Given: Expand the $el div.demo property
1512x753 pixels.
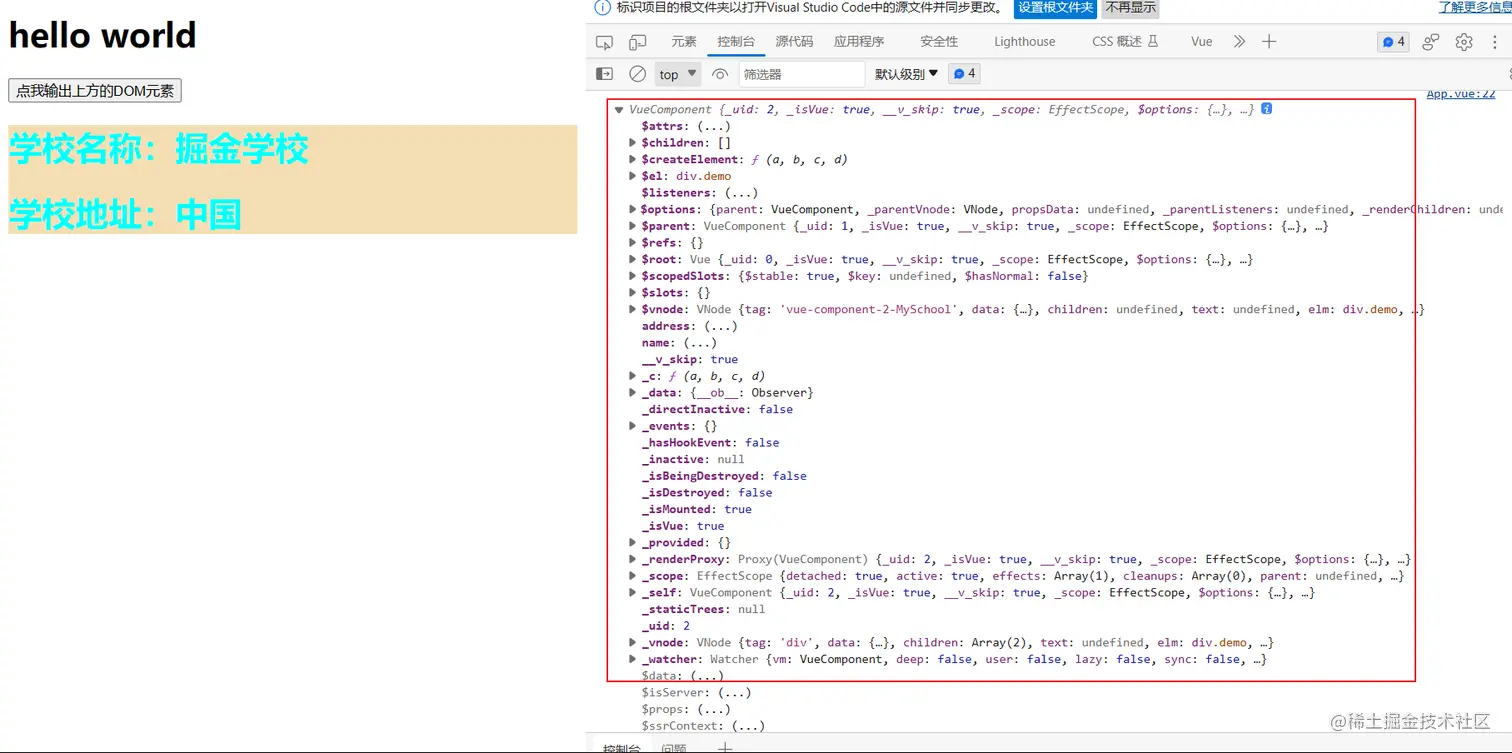Looking at the screenshot, I should tap(632, 176).
